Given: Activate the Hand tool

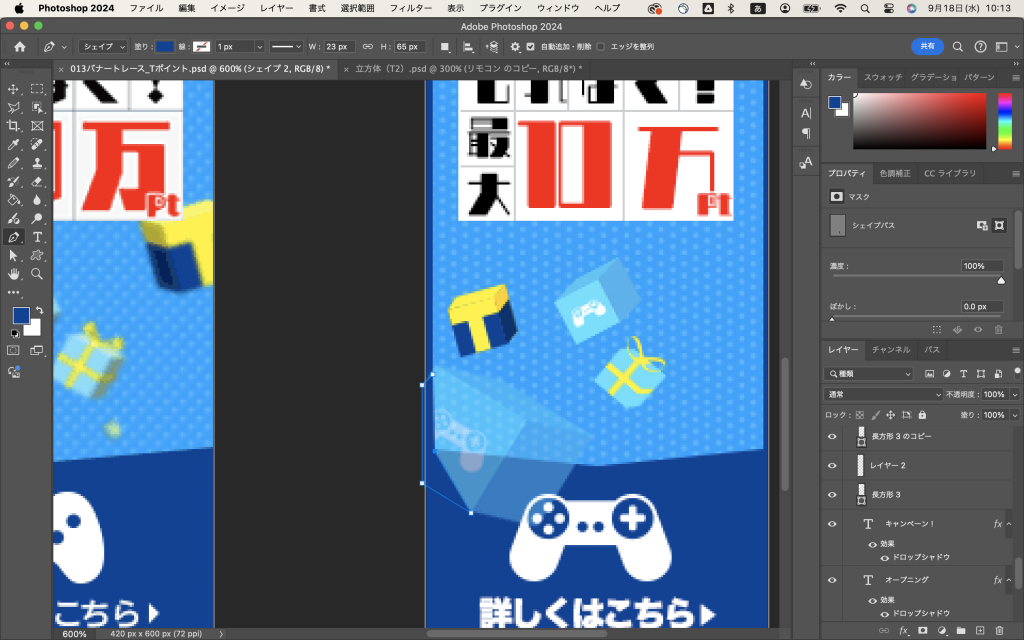Looking at the screenshot, I should tap(14, 273).
